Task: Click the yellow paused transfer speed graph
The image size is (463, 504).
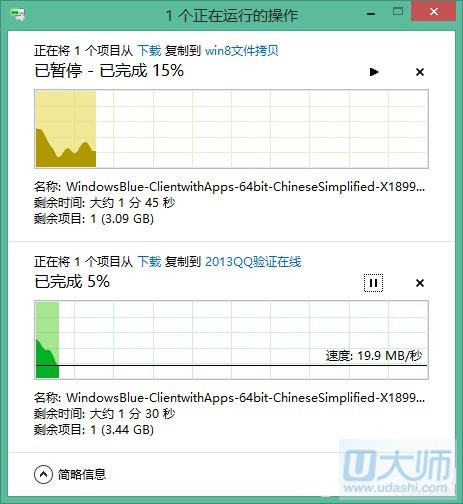Action: (x=231, y=129)
